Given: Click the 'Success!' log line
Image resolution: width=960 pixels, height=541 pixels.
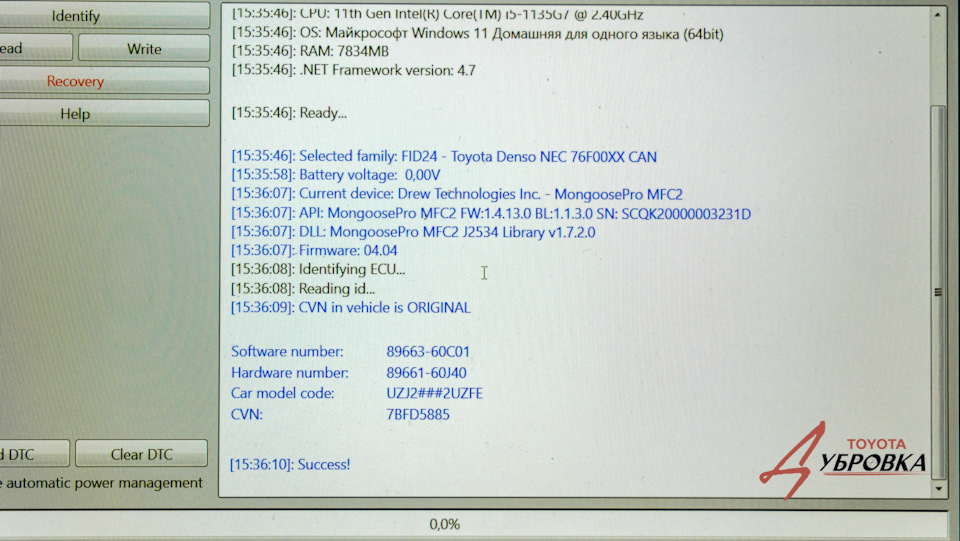Looking at the screenshot, I should tap(290, 465).
